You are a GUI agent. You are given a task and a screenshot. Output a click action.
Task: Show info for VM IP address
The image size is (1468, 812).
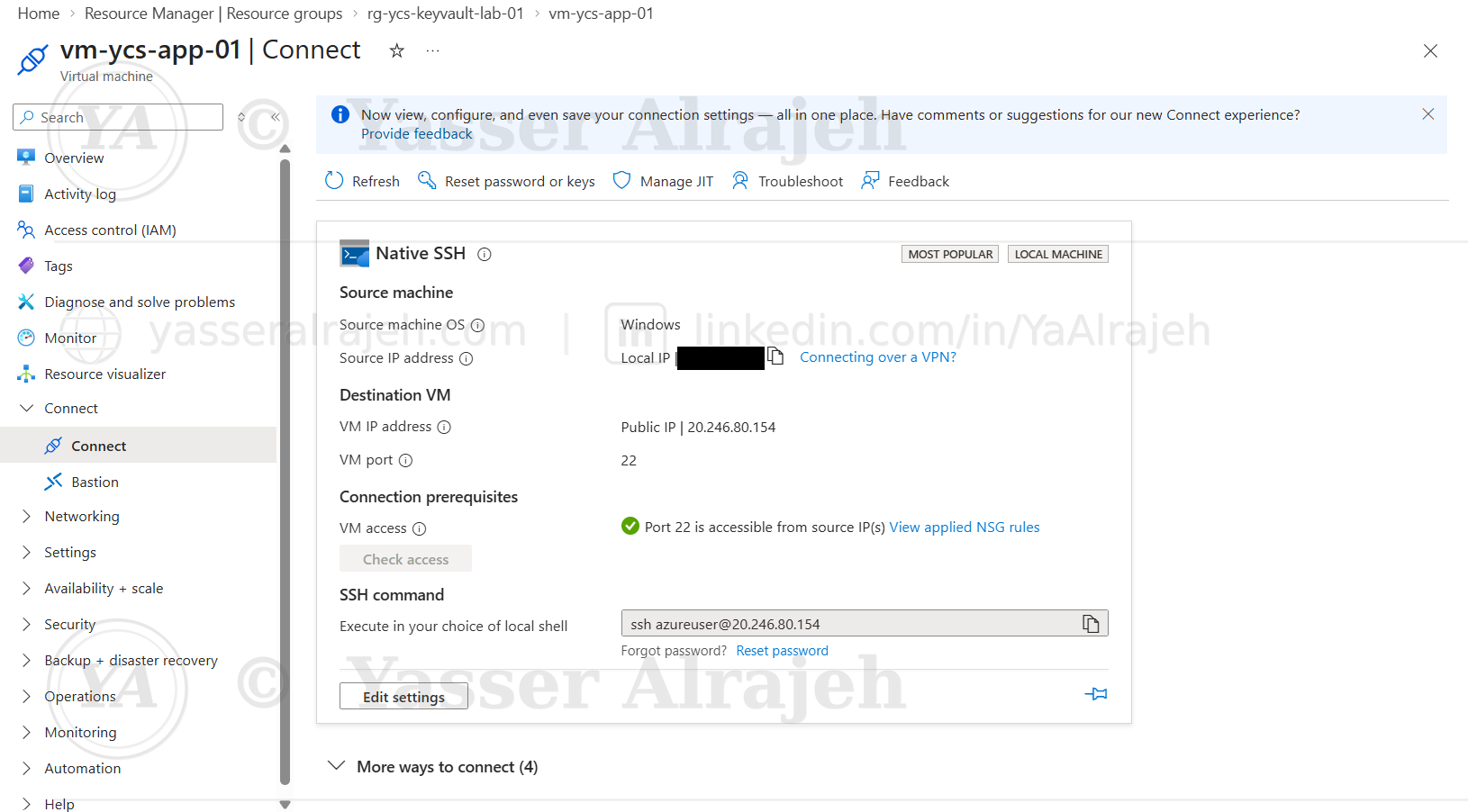point(444,428)
